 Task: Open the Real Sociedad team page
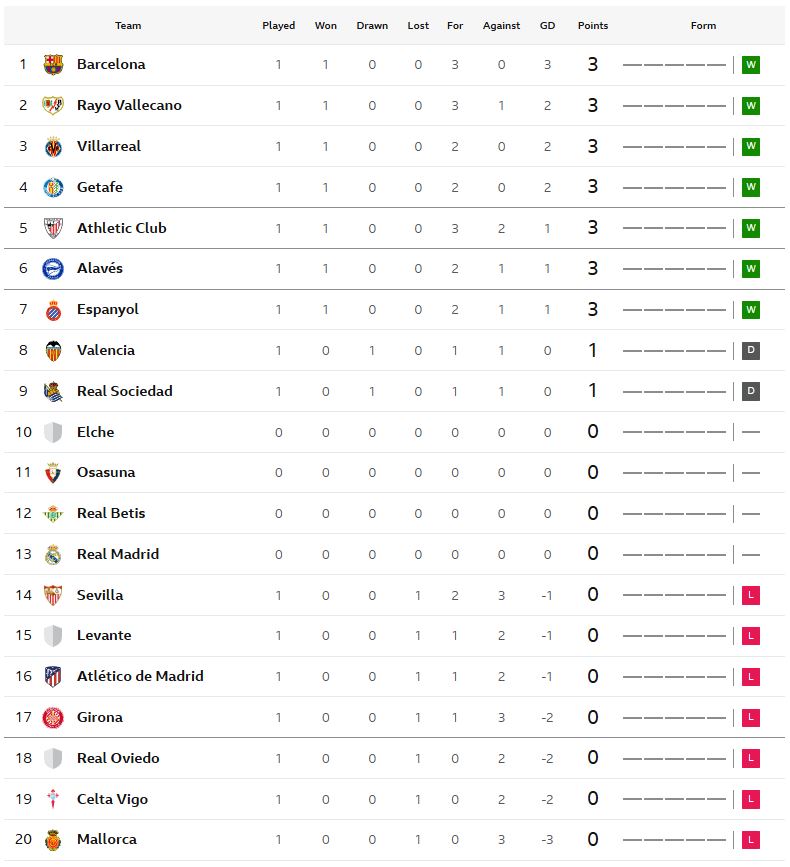point(125,391)
